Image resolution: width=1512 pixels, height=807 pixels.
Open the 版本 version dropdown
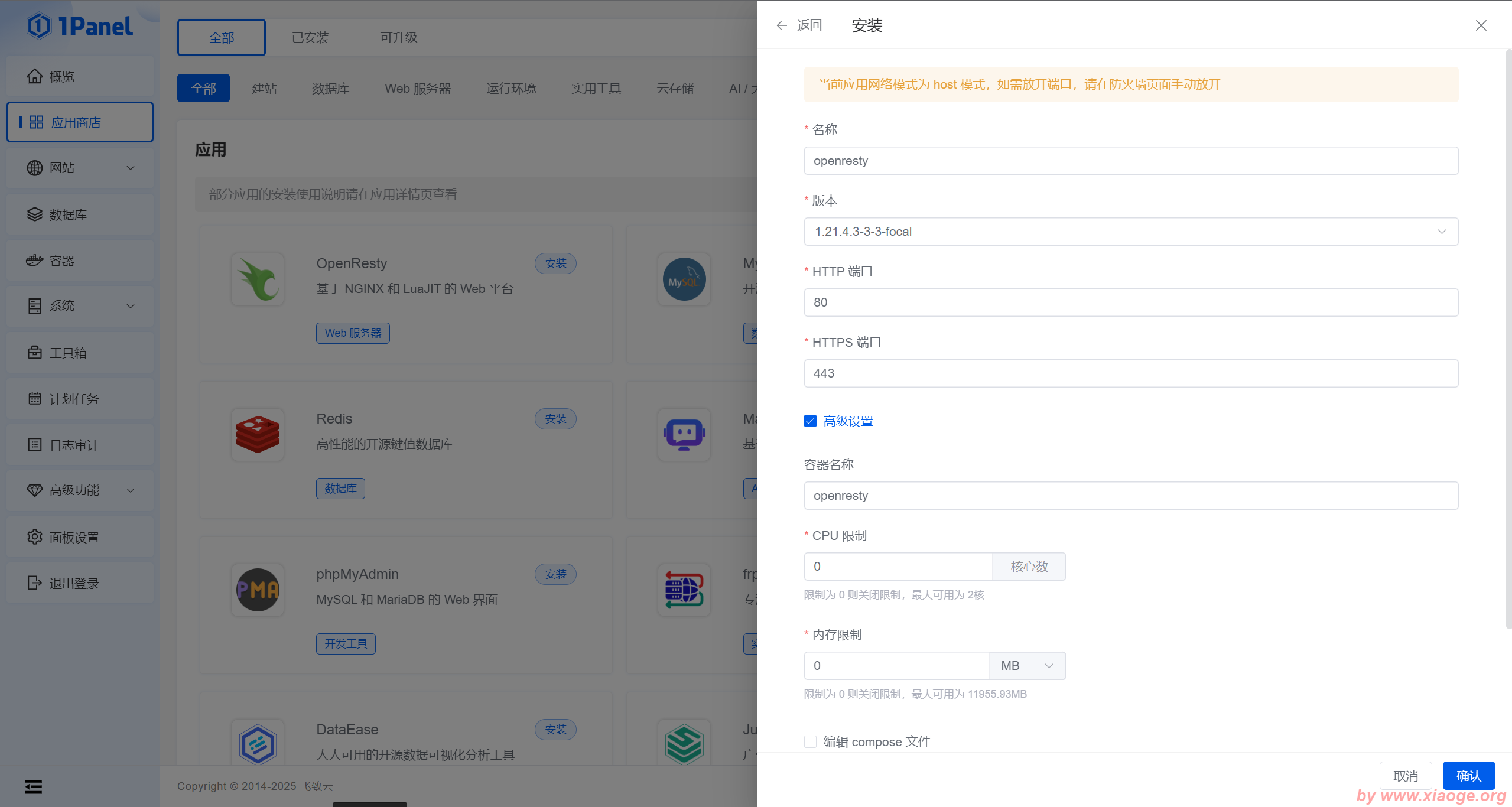1130,232
